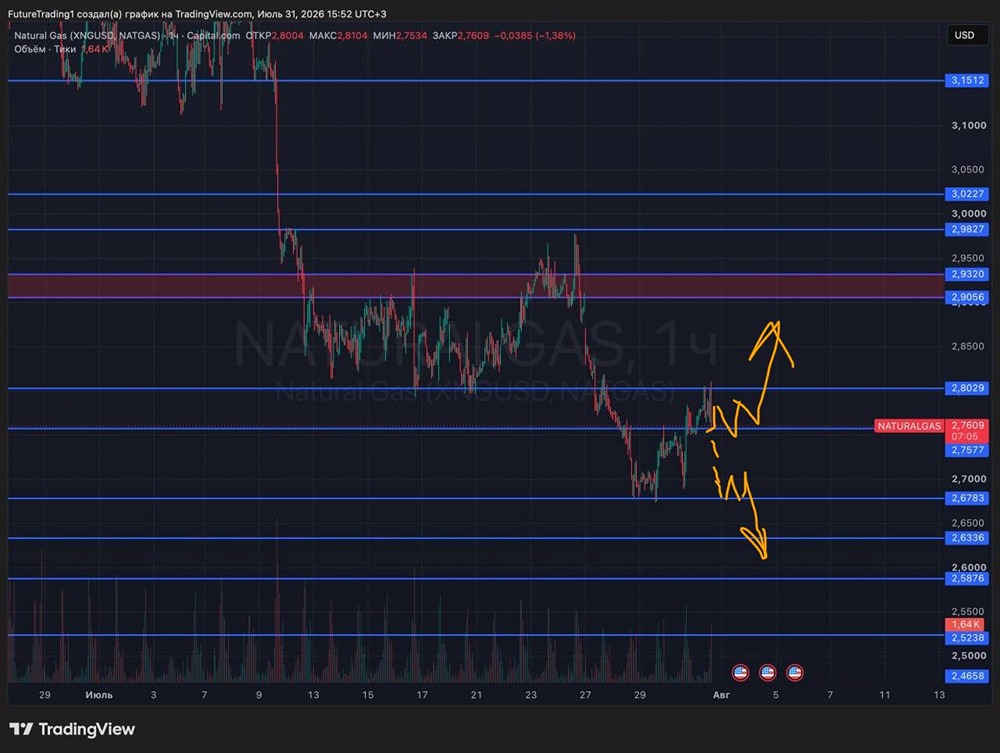Click the 2,9056 zone lower boundary label

click(967, 297)
